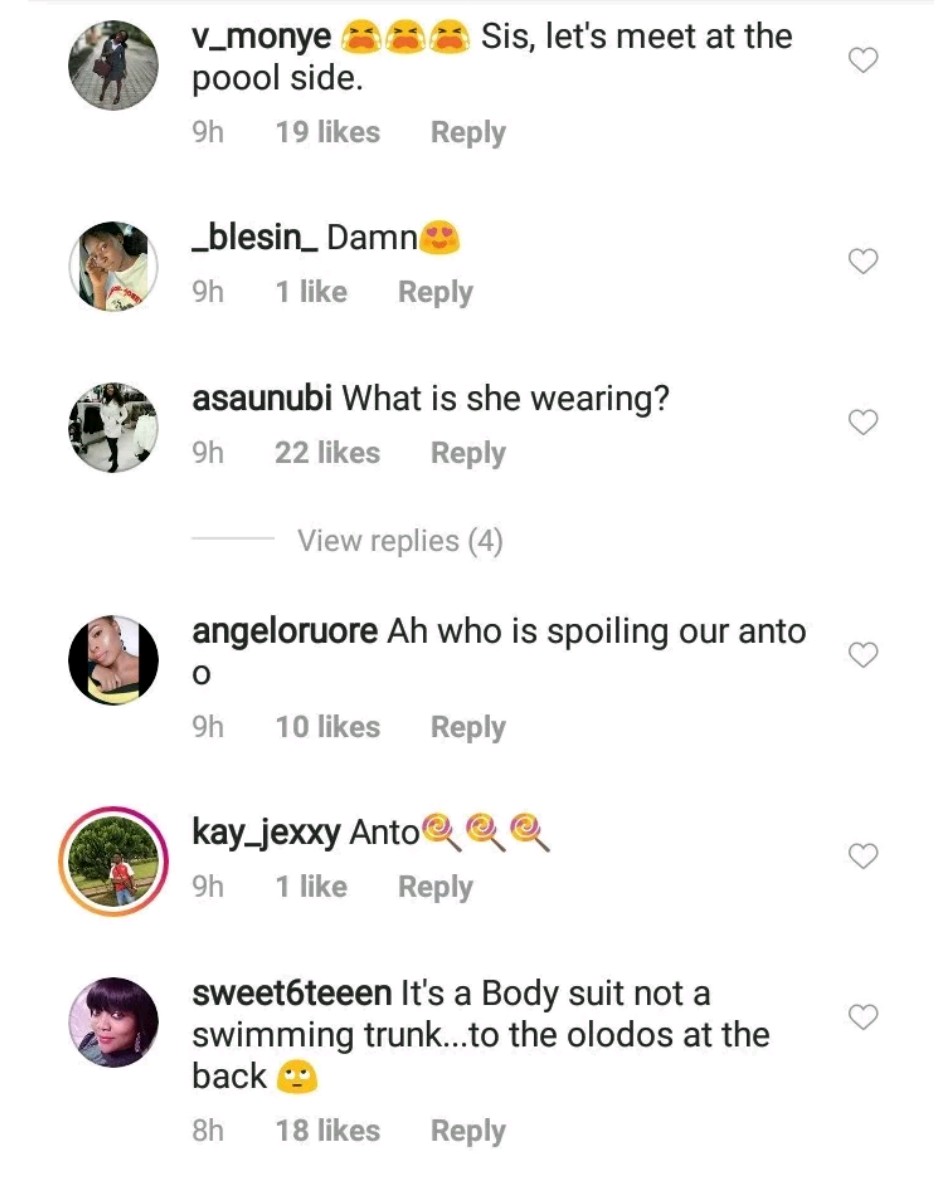Like asaunubi's 'What is she wearing?' comment
Viewport: 947px width, 1190px height.
tap(862, 423)
